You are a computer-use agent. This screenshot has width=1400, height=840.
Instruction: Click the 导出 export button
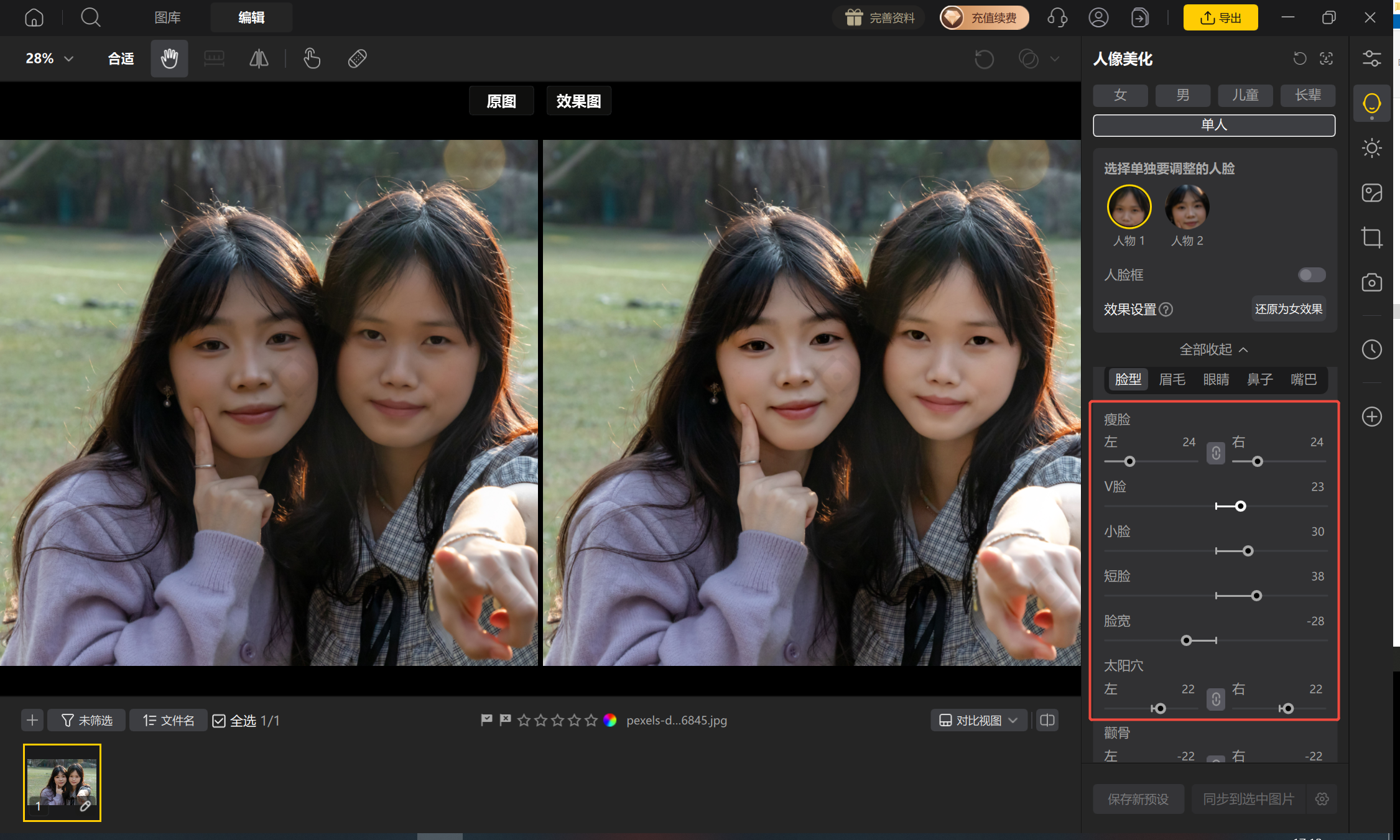tap(1220, 17)
